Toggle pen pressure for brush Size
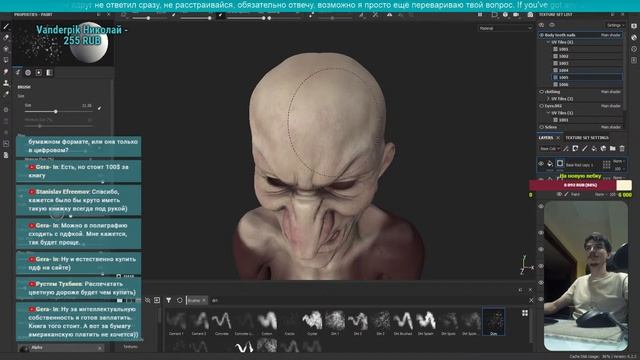Image resolution: width=640 pixels, height=360 pixels. click(99, 108)
